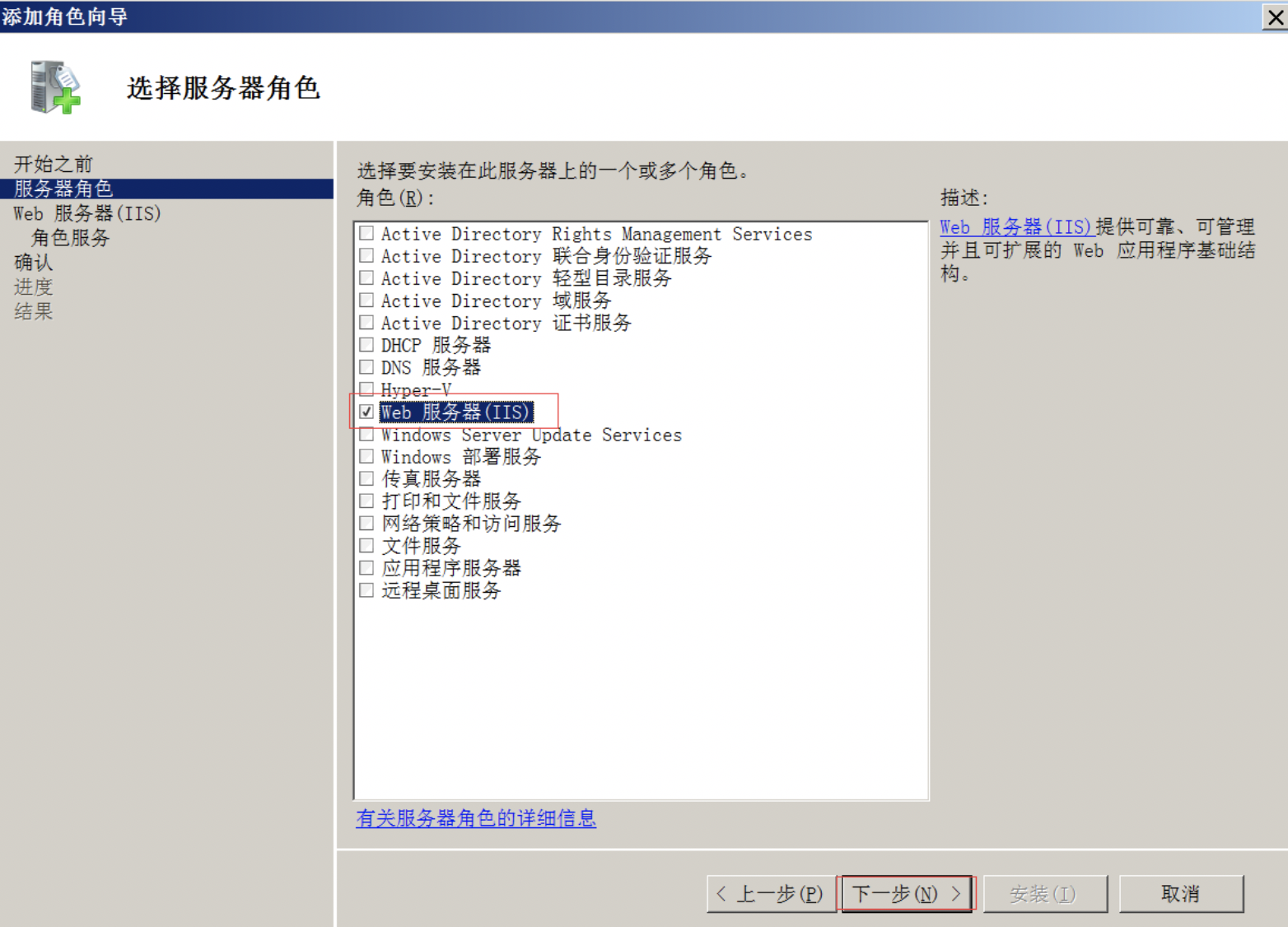Open 角色服务 step in sidebar
The image size is (1288, 927).
click(71, 238)
